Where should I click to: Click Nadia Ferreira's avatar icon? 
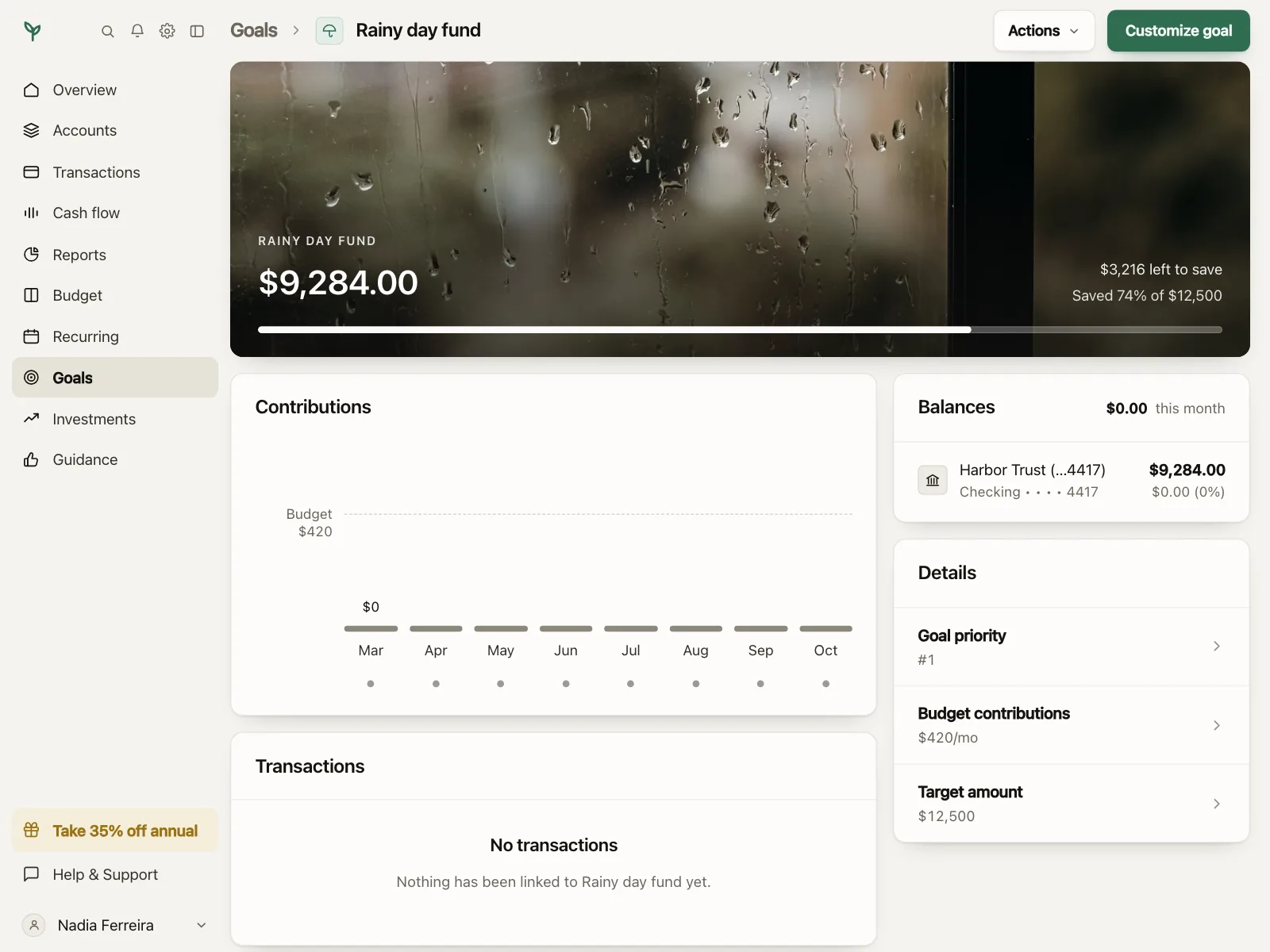[x=33, y=925]
